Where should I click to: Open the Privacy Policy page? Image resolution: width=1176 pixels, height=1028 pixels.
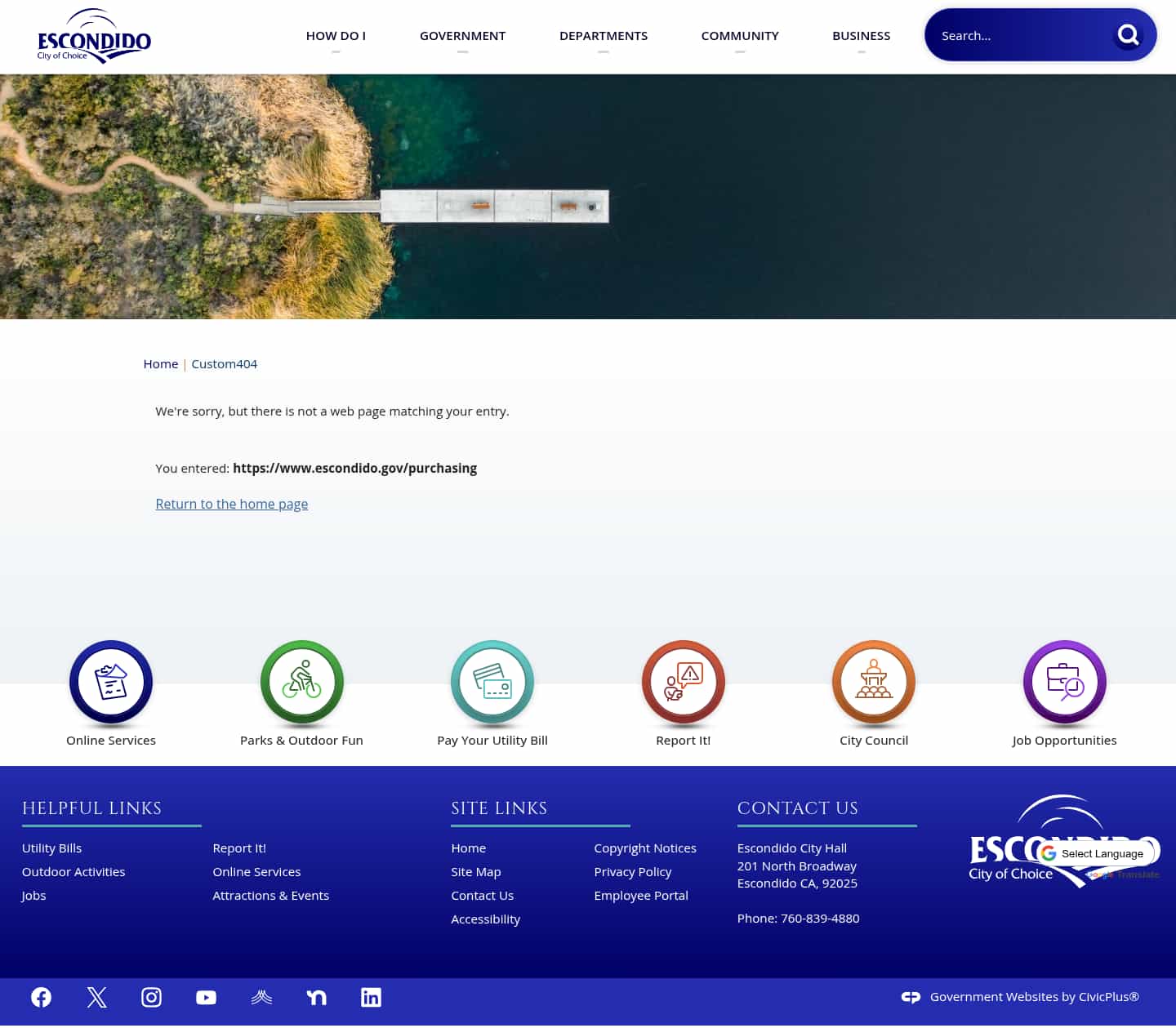633,871
